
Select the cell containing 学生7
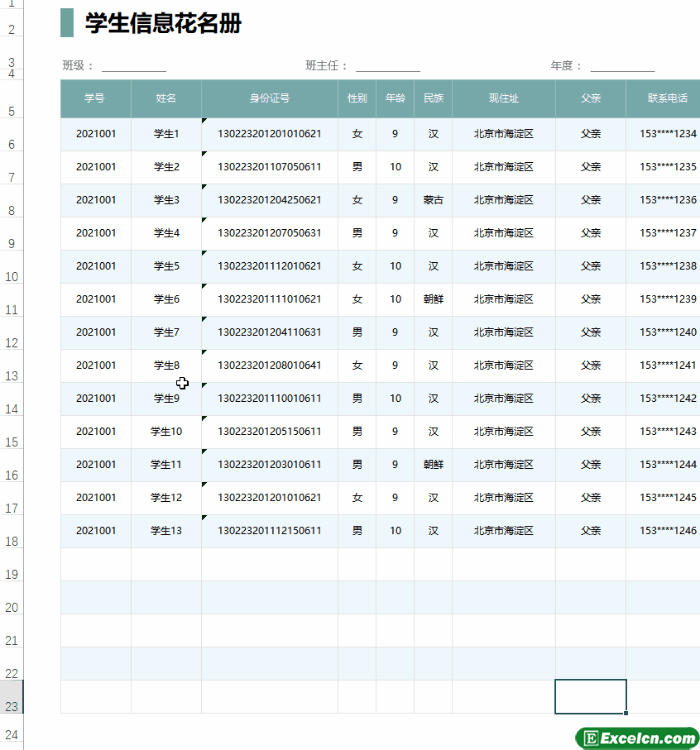click(166, 332)
